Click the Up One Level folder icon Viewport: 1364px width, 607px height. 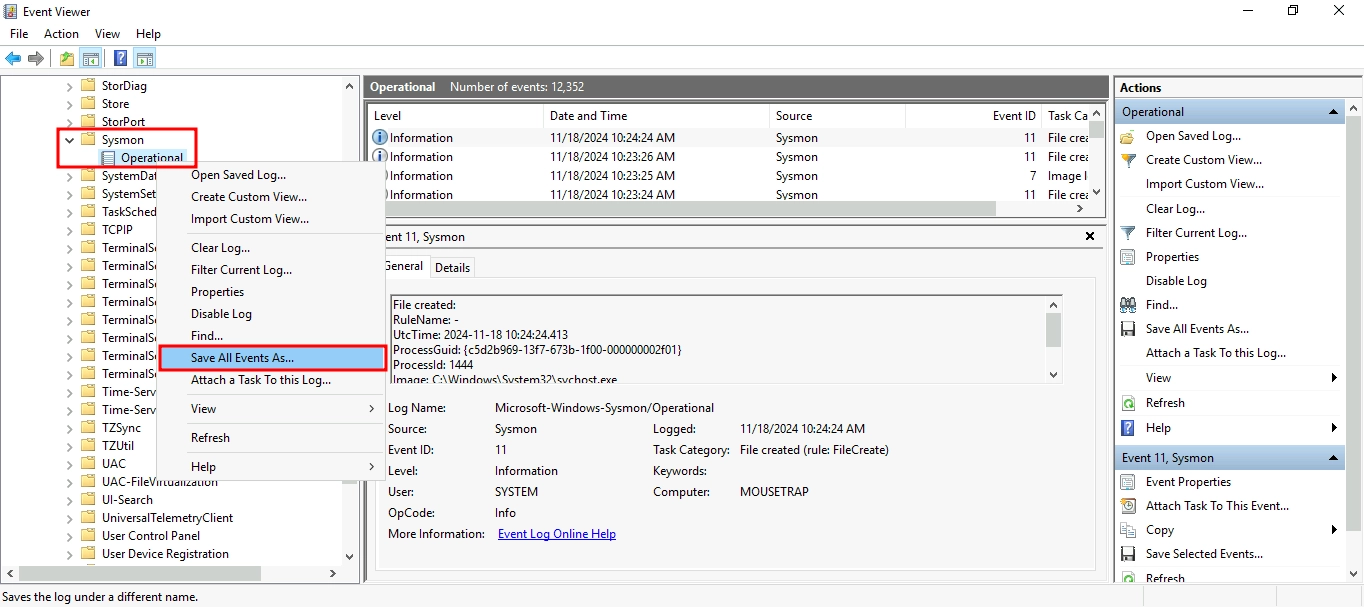[x=67, y=59]
